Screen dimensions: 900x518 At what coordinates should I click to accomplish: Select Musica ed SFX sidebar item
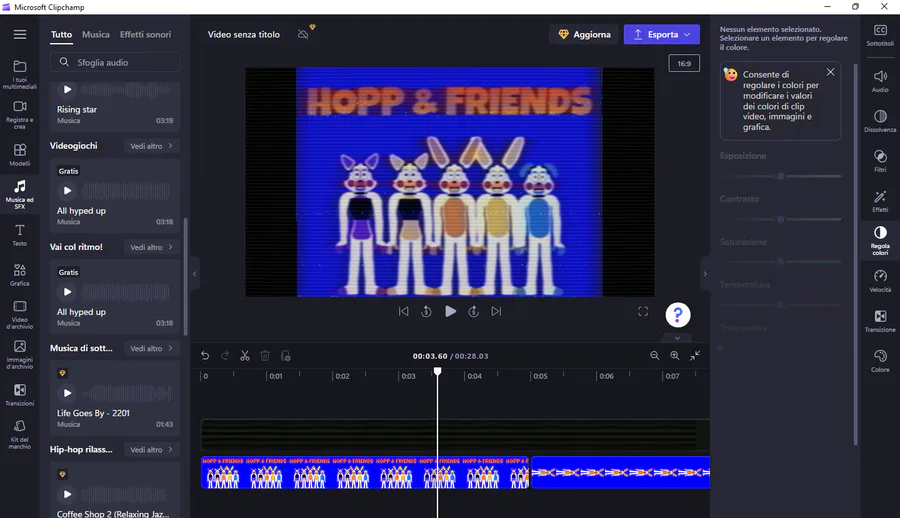20,194
